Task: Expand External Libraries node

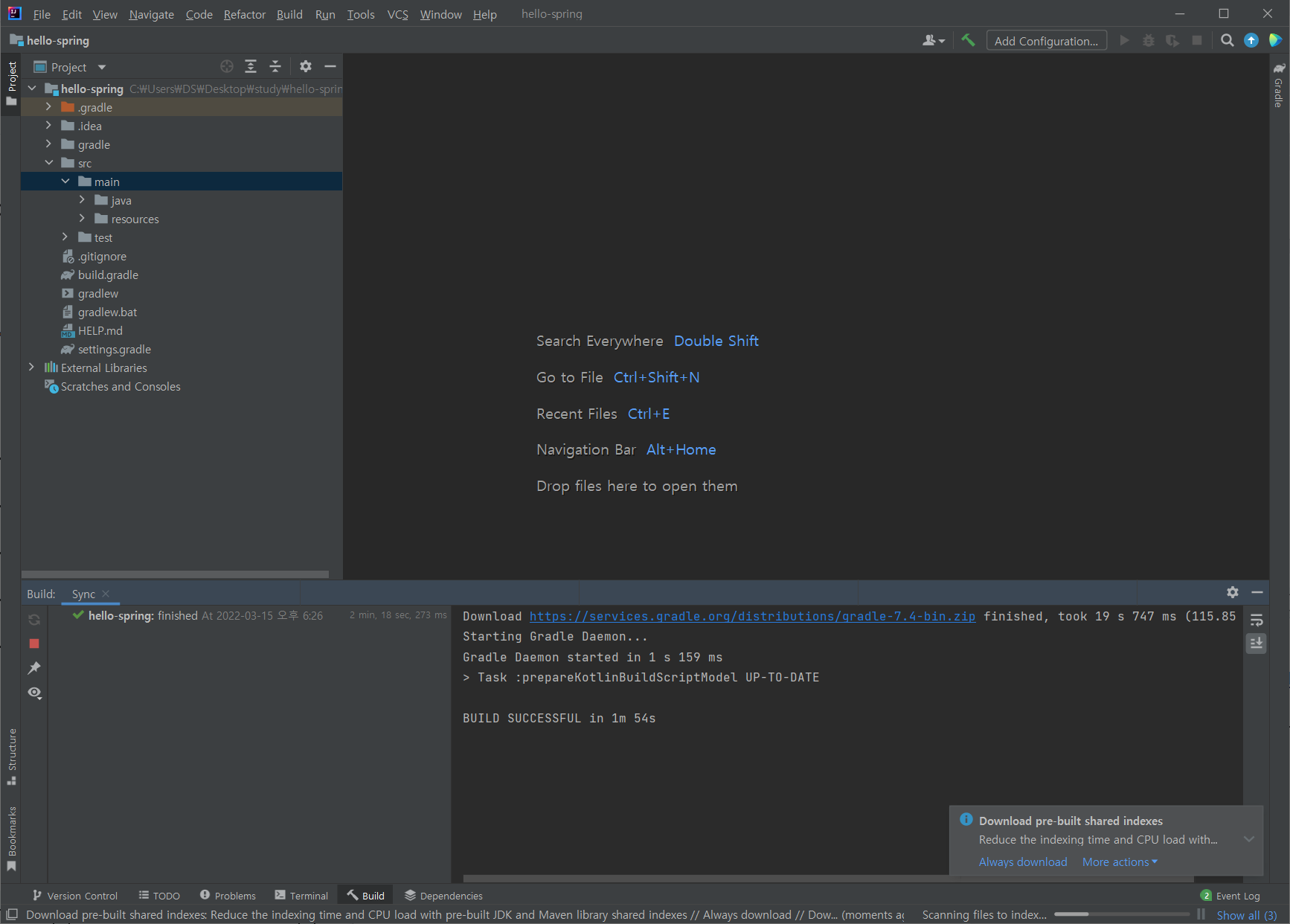Action: pos(31,368)
